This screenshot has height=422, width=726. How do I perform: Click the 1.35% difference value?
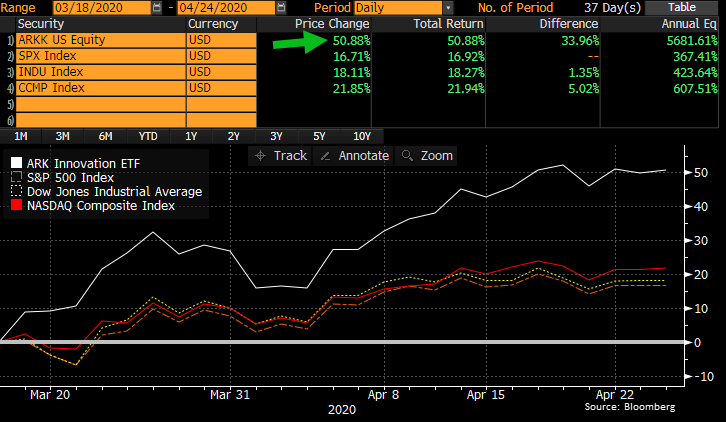click(x=583, y=73)
